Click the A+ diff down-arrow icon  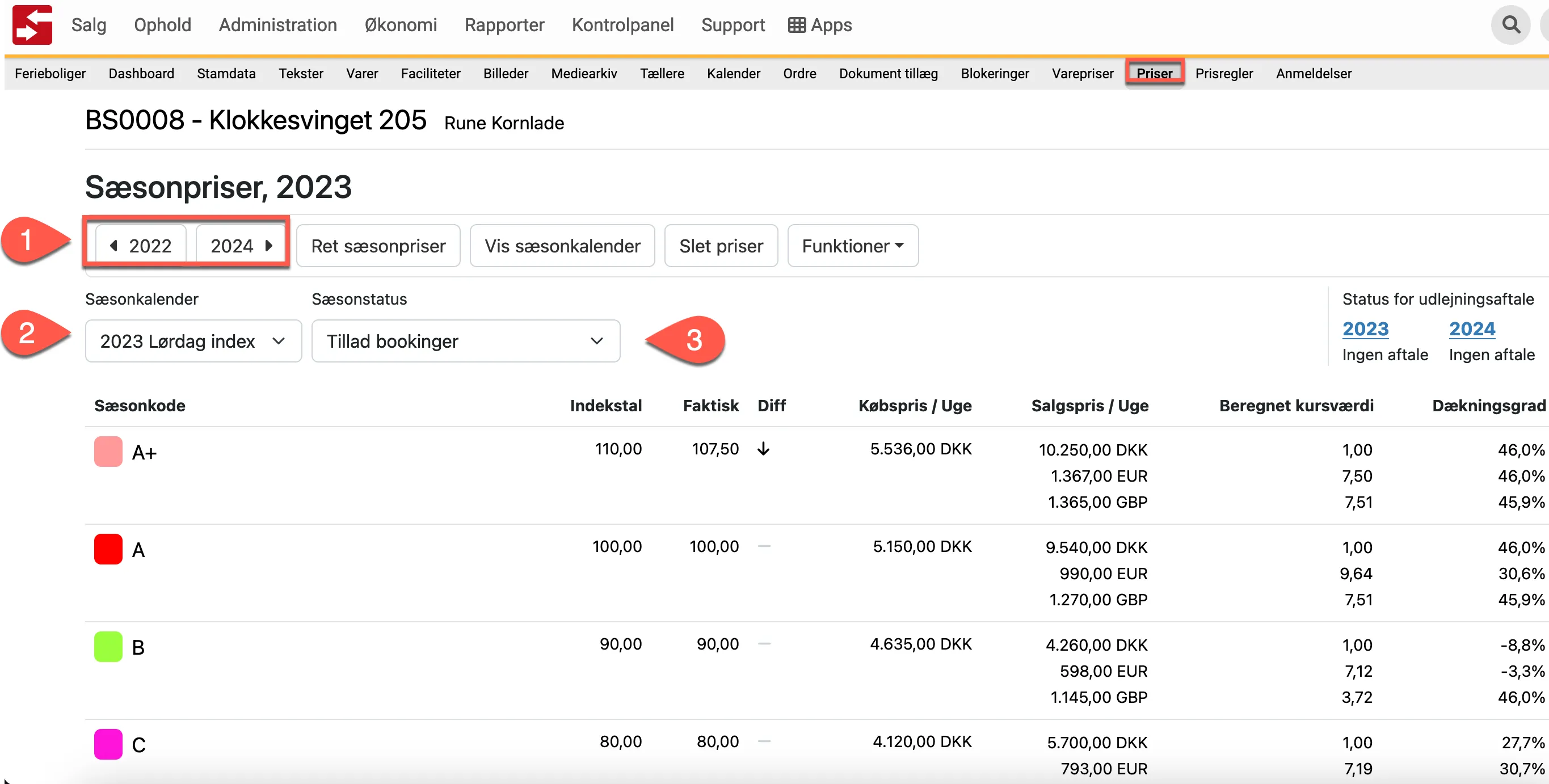[763, 449]
